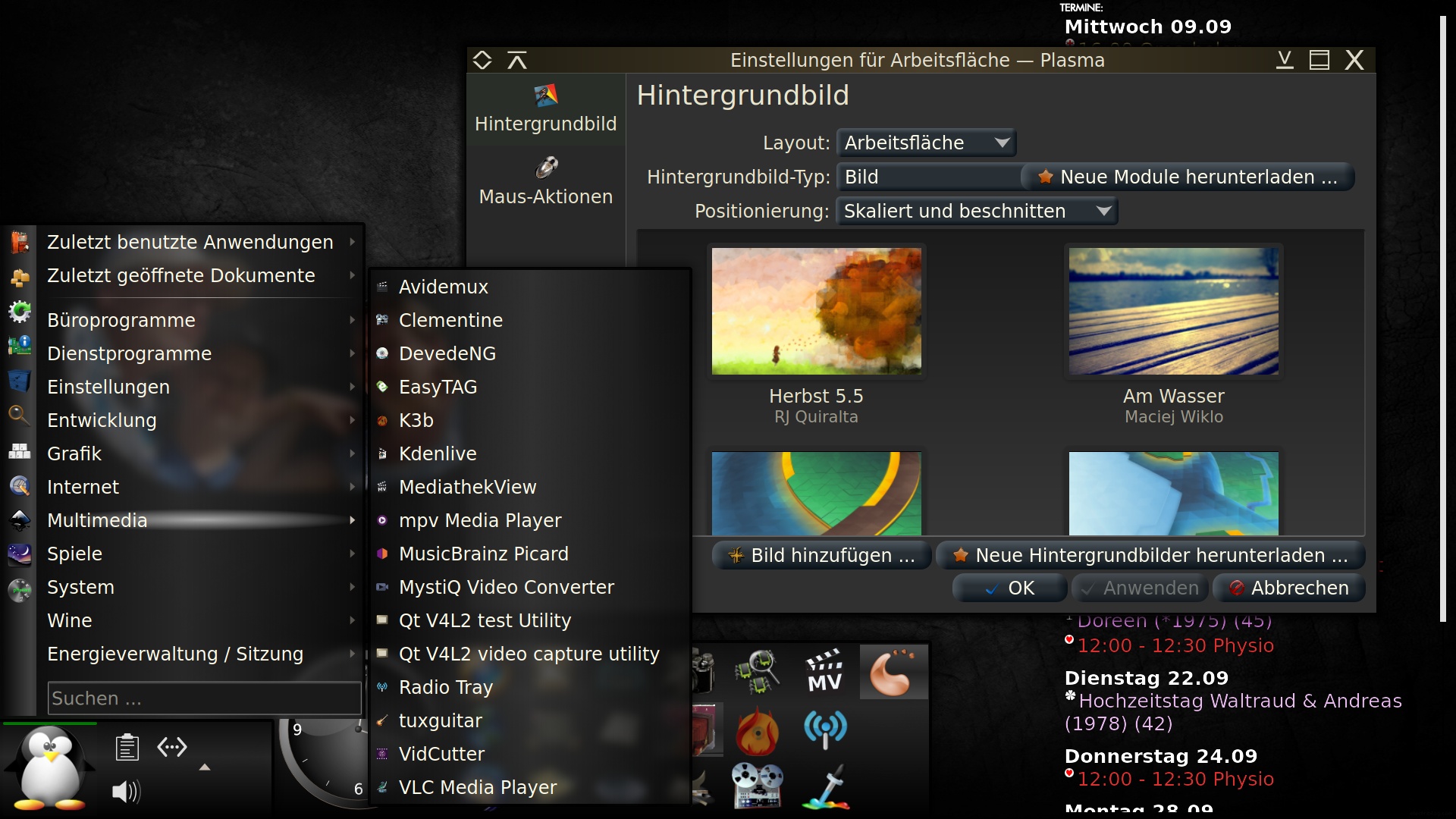The image size is (1456, 819).
Task: Click the keep-above arrow in the title bar
Action: click(x=517, y=60)
